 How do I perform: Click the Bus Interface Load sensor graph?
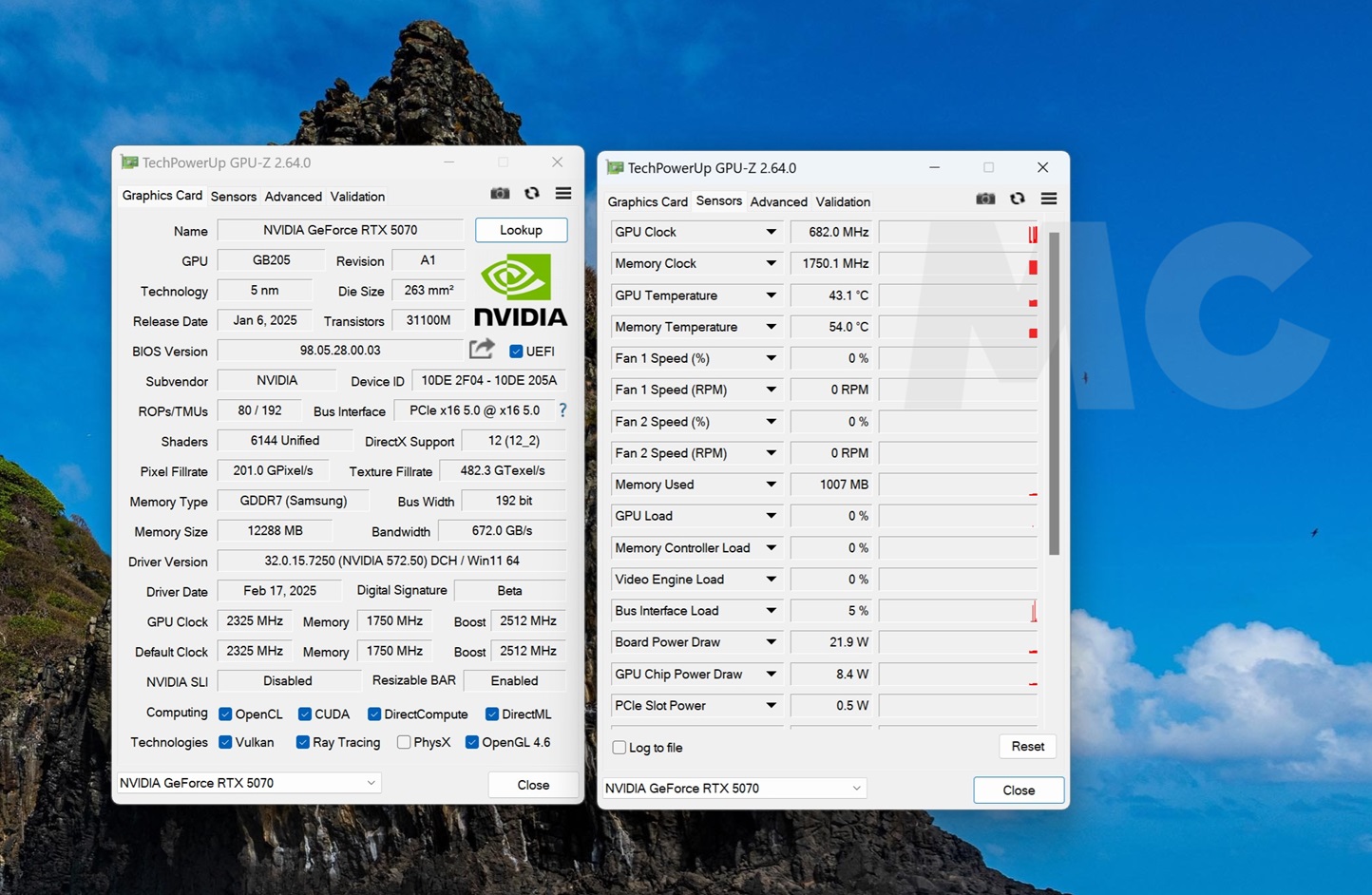958,611
